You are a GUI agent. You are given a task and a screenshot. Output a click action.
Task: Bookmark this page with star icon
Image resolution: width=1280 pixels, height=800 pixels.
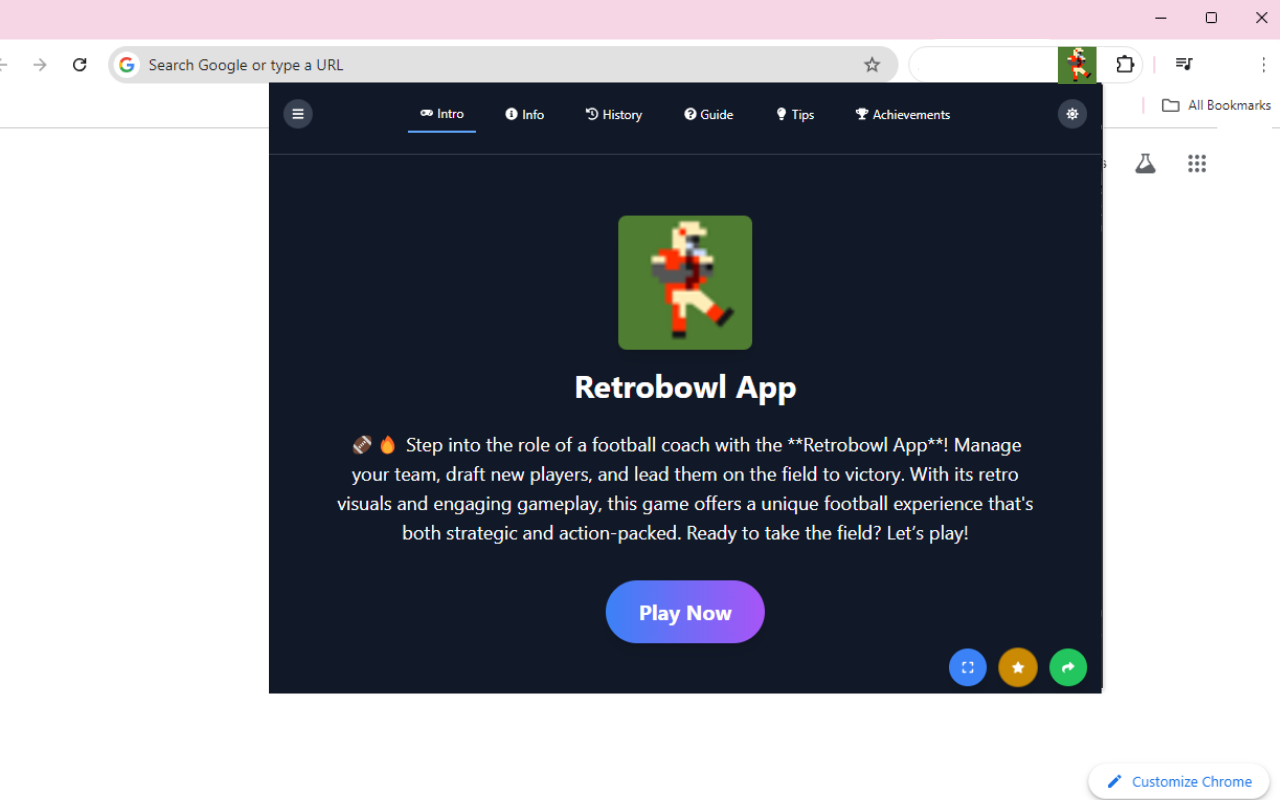(872, 65)
